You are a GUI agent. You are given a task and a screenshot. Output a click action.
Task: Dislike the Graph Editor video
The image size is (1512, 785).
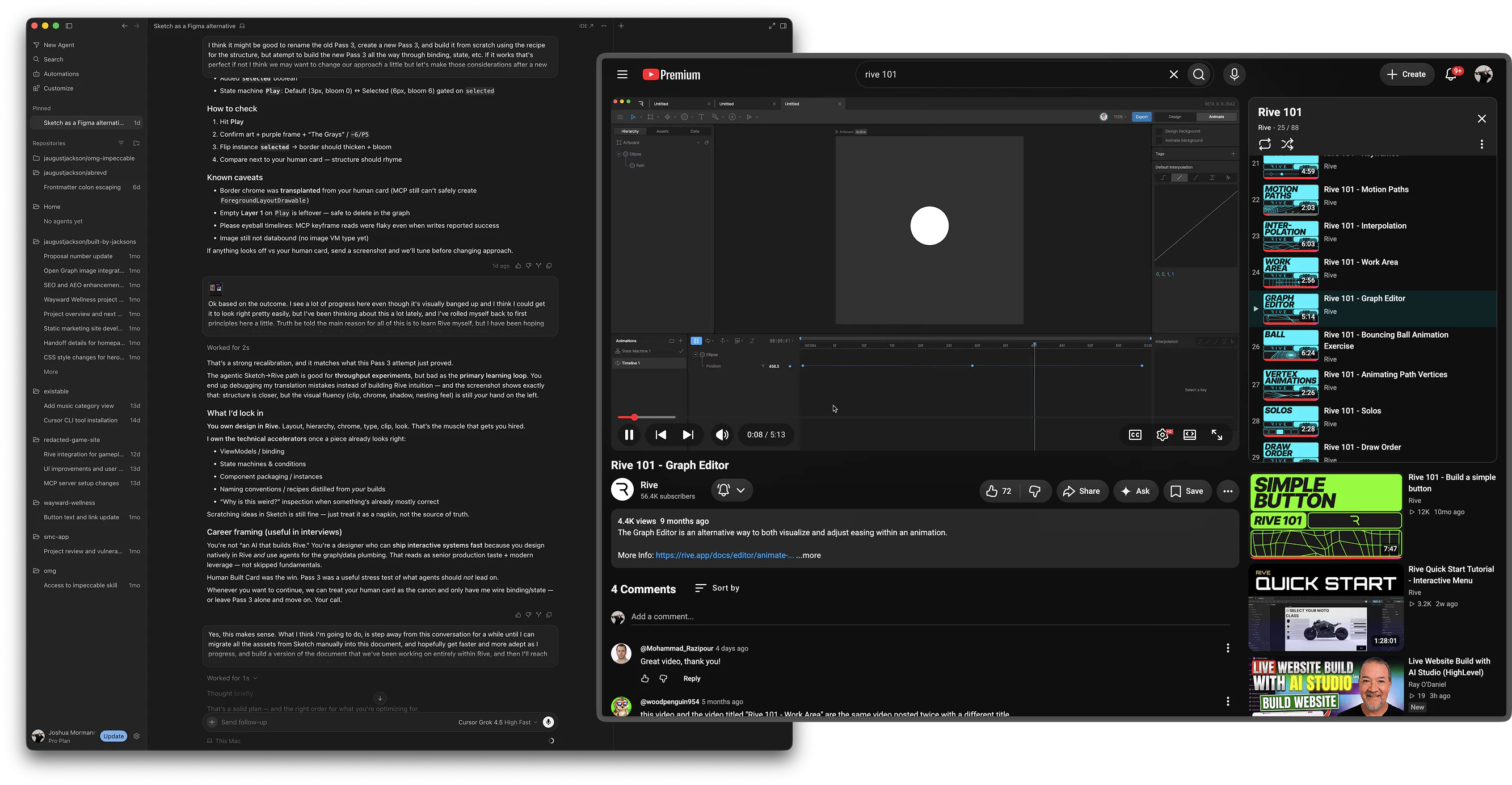tap(1035, 491)
